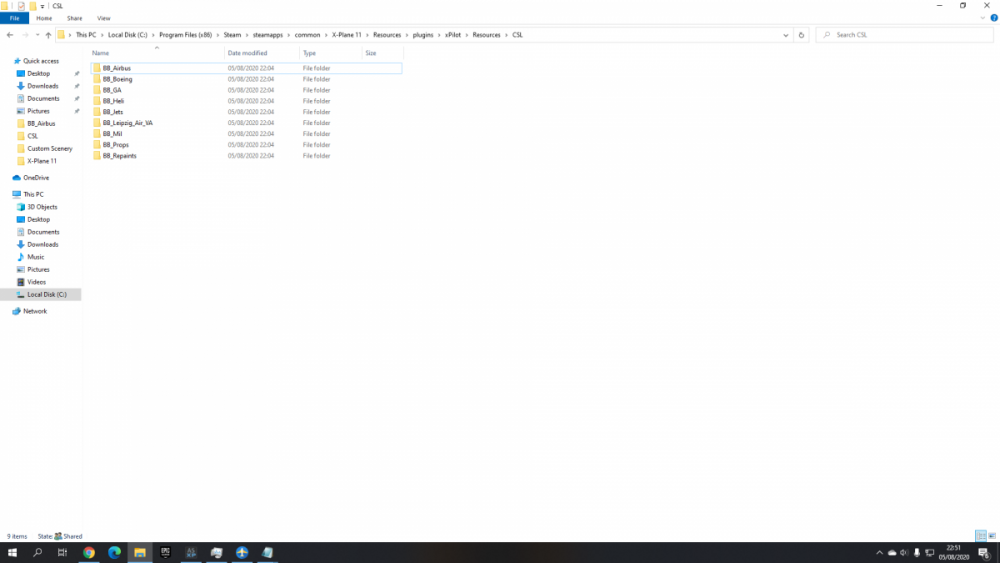Click the Windows Start button
Image resolution: width=1000 pixels, height=563 pixels.
click(12, 553)
